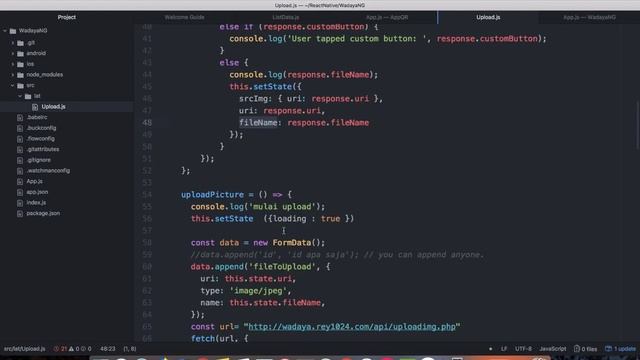Click the FormData constructor call
Screen dimensions: 640x360
coord(298,243)
